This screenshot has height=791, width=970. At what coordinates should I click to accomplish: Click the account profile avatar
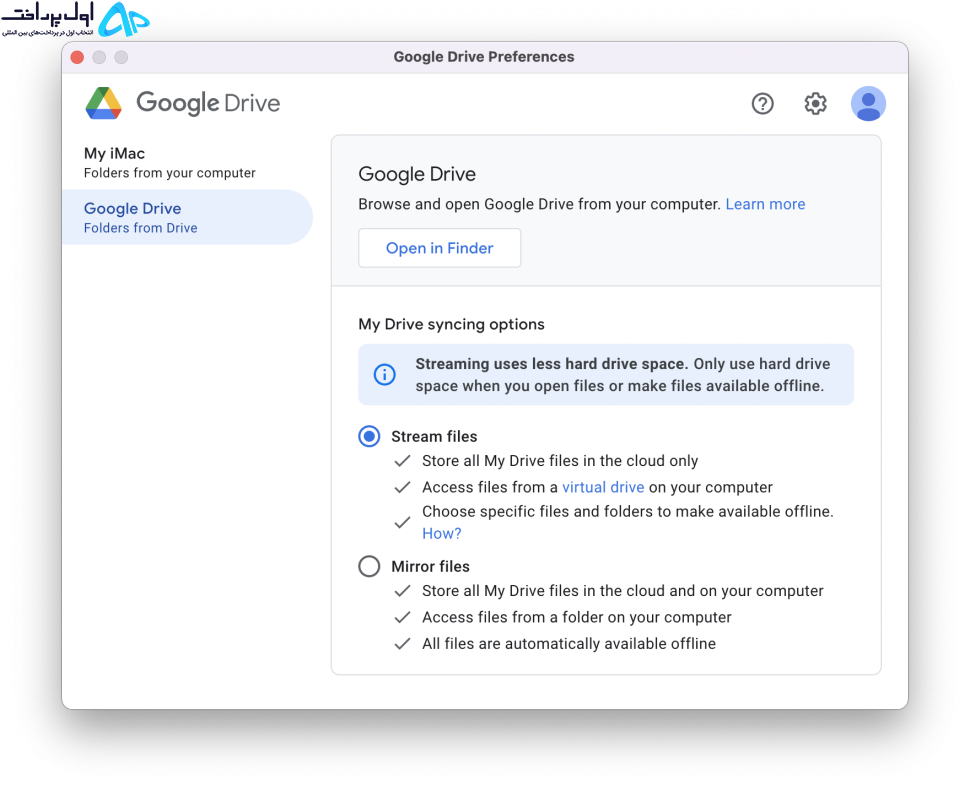[868, 103]
